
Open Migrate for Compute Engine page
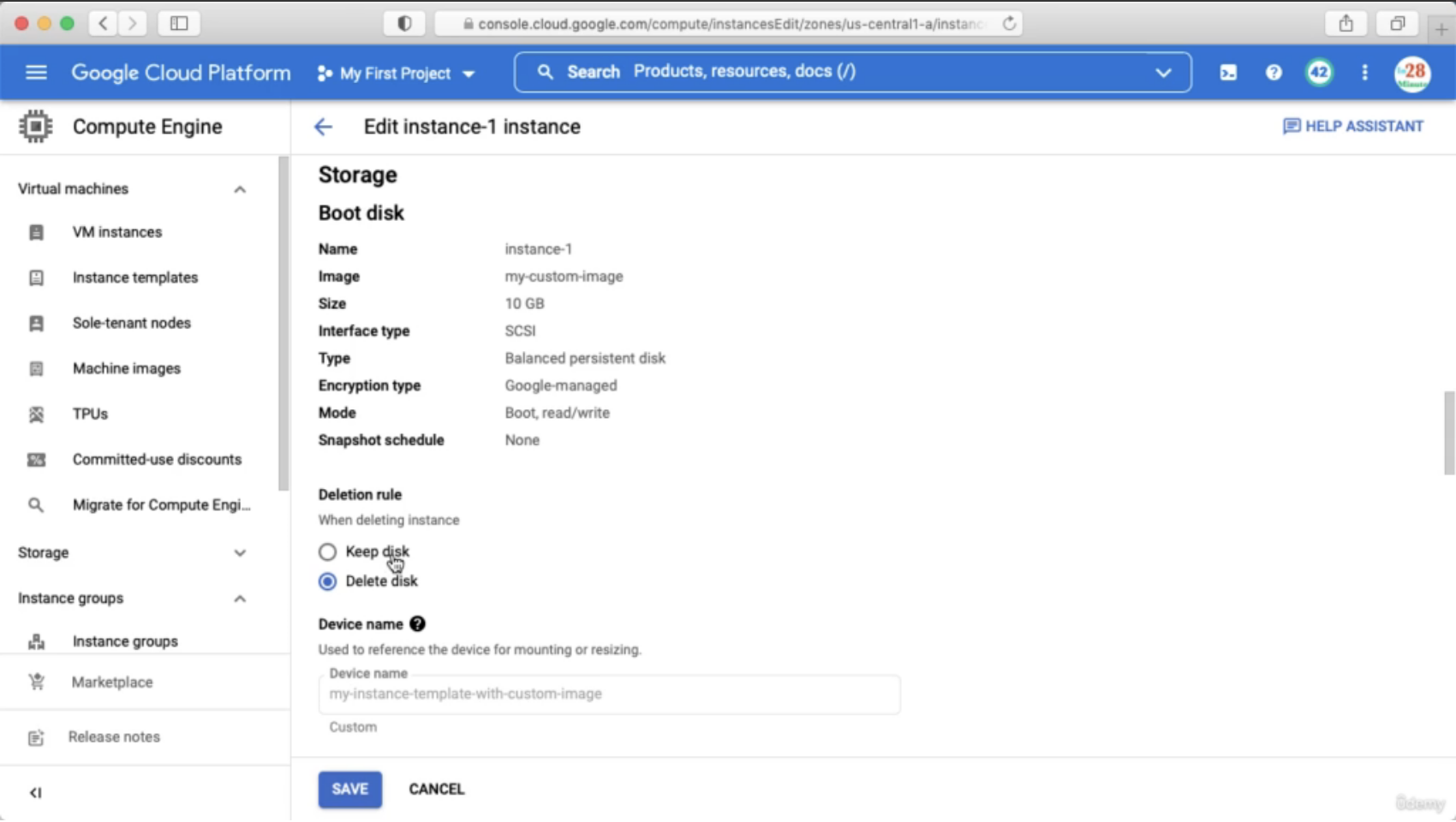click(x=162, y=505)
